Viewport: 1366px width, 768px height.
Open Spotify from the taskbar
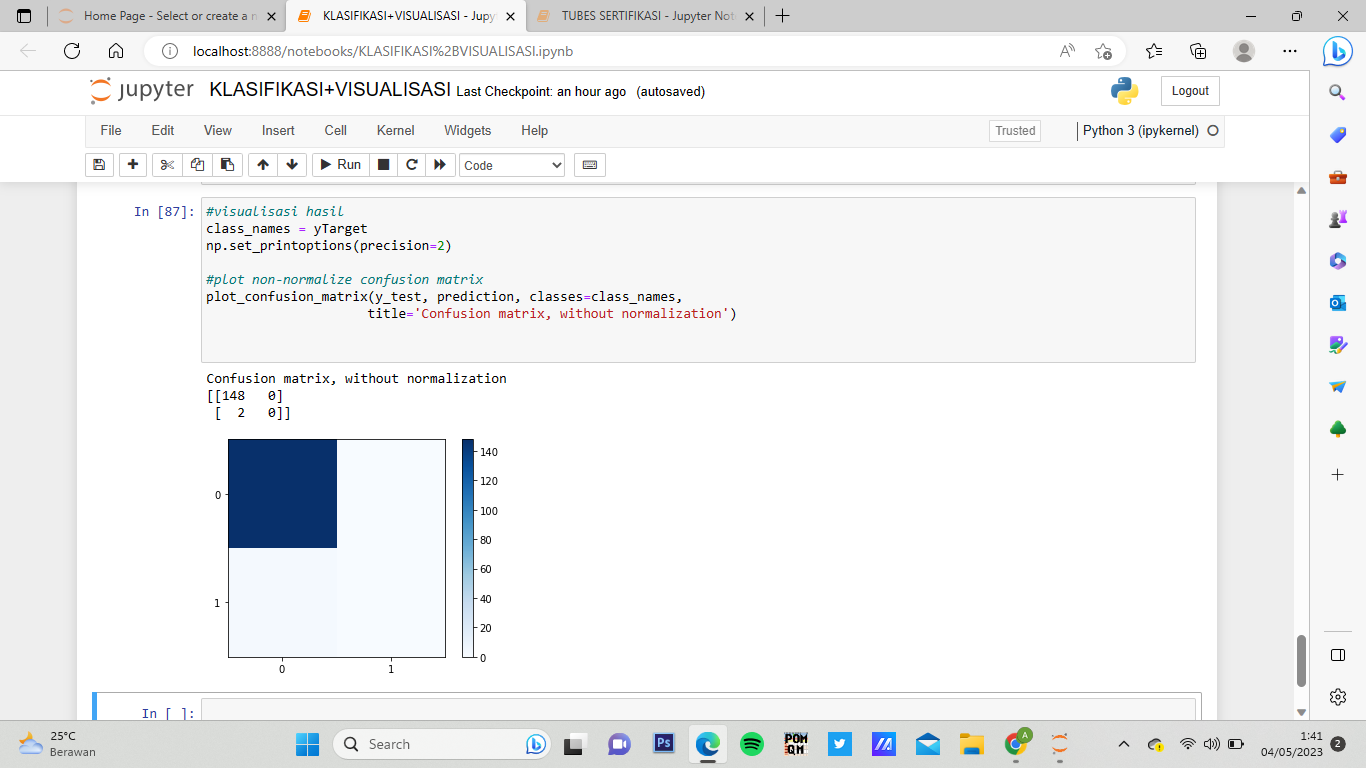(752, 744)
